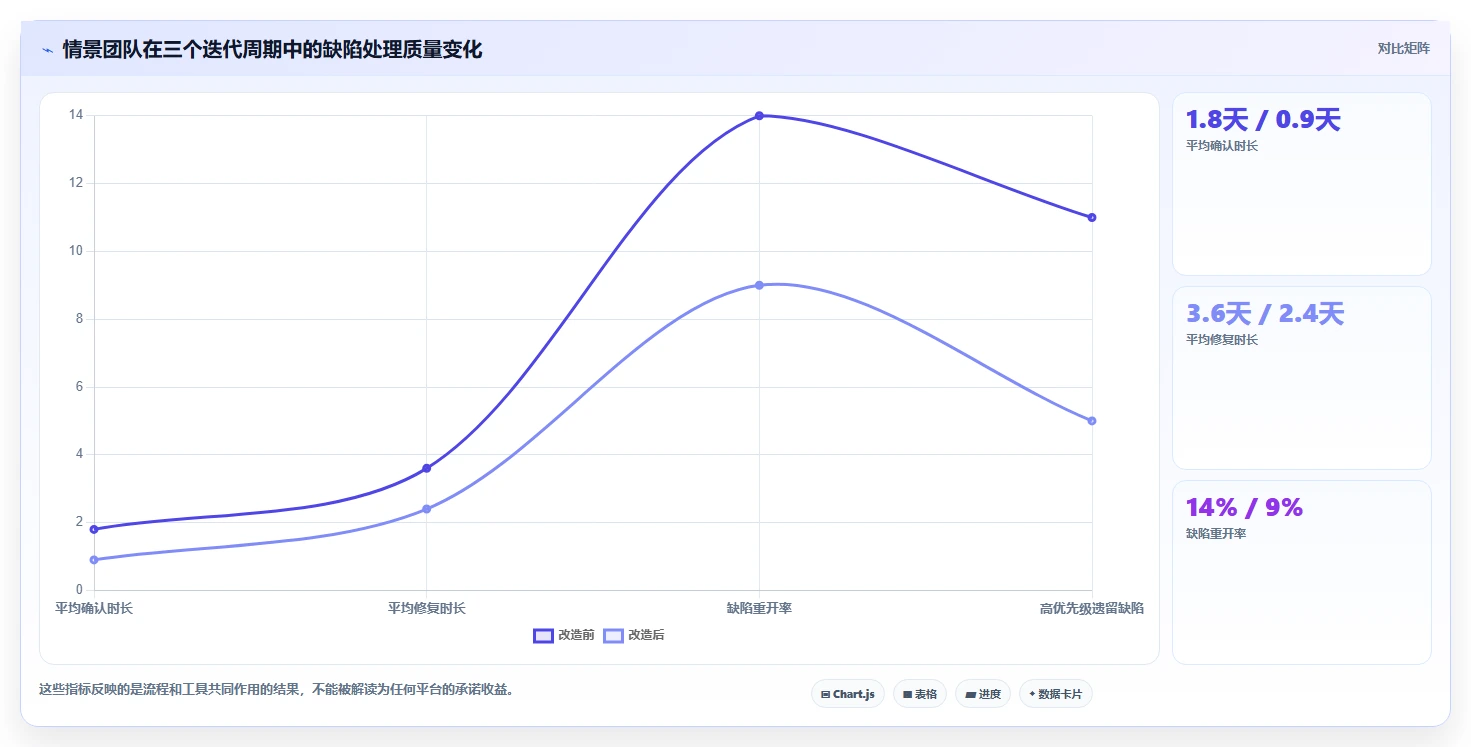Click the 平均修复时长 caption in second card
This screenshot has width=1471, height=747.
point(1222,340)
